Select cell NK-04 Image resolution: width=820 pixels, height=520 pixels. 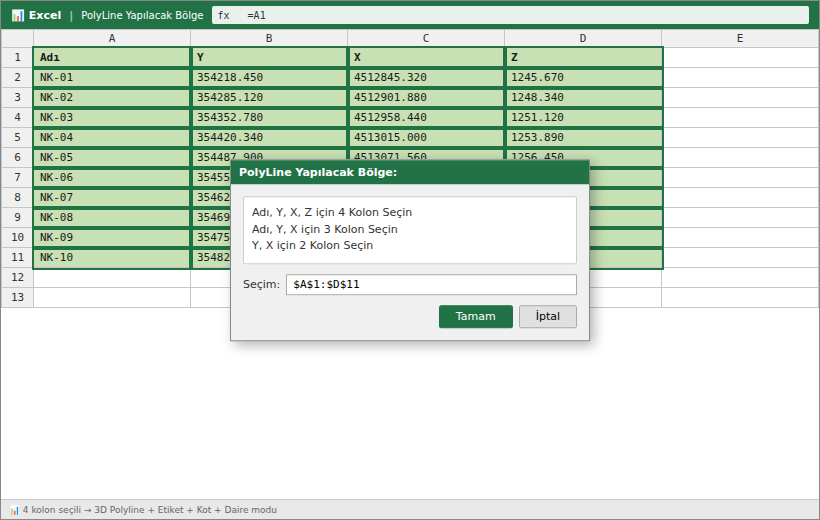[112, 138]
